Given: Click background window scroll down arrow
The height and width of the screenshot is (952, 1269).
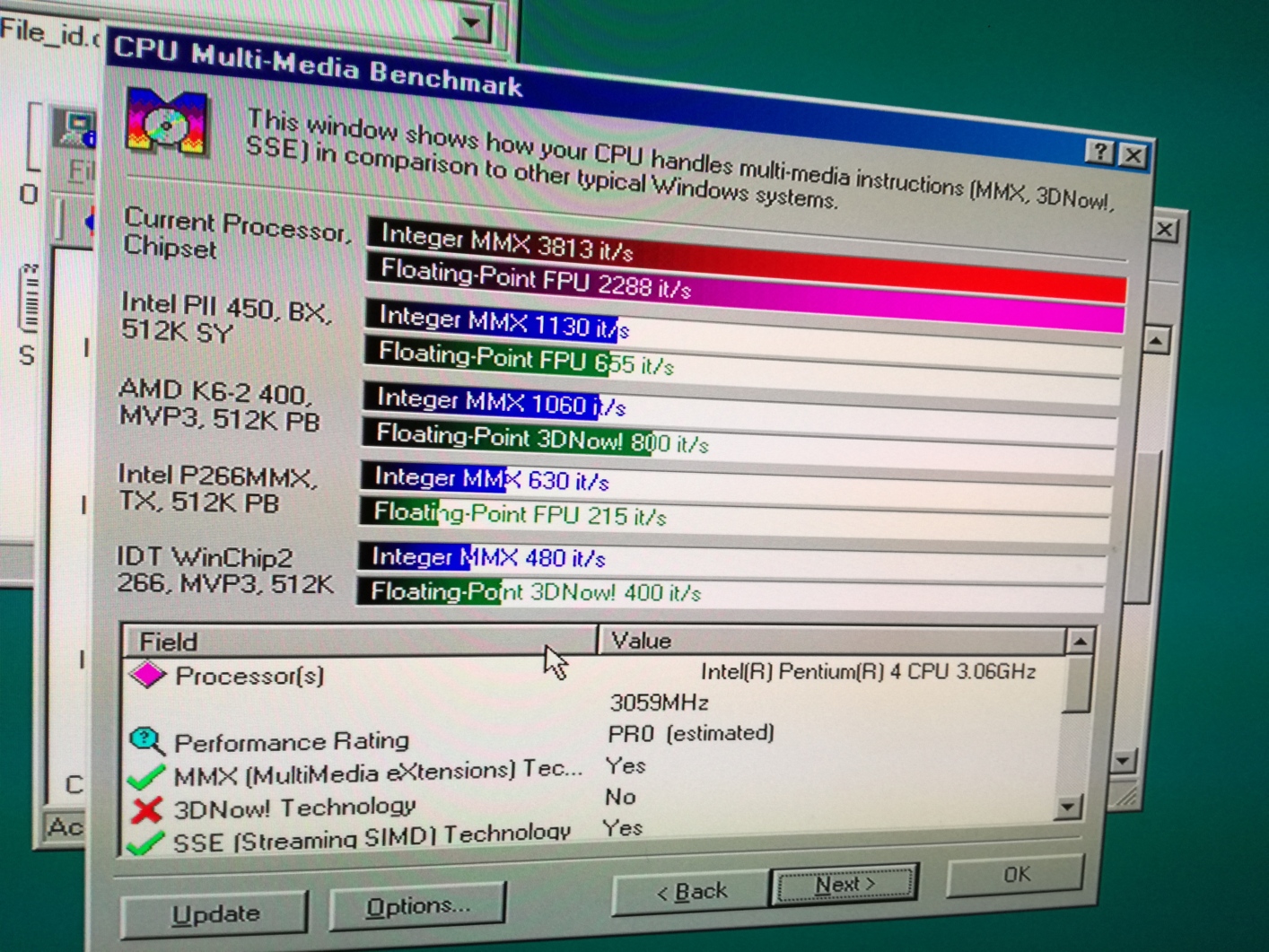Looking at the screenshot, I should (x=1124, y=761).
